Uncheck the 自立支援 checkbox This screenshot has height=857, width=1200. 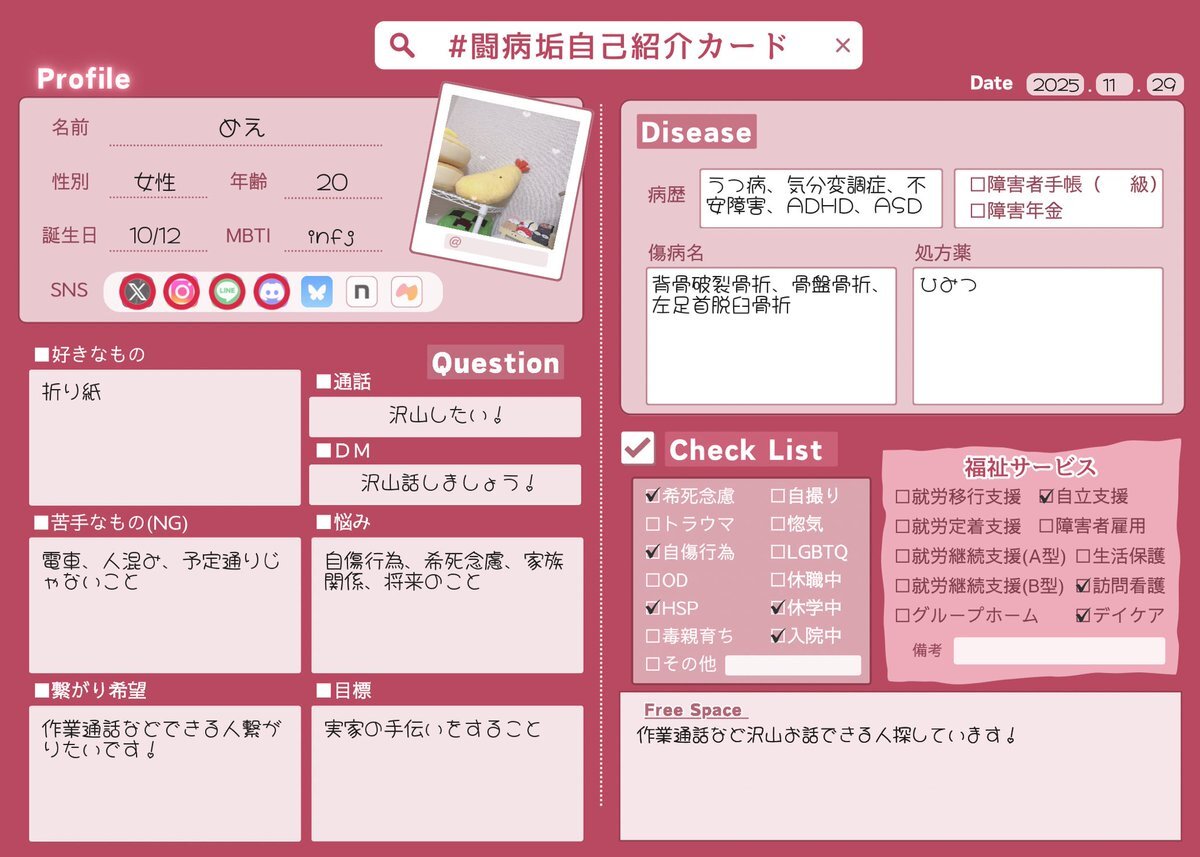1046,496
